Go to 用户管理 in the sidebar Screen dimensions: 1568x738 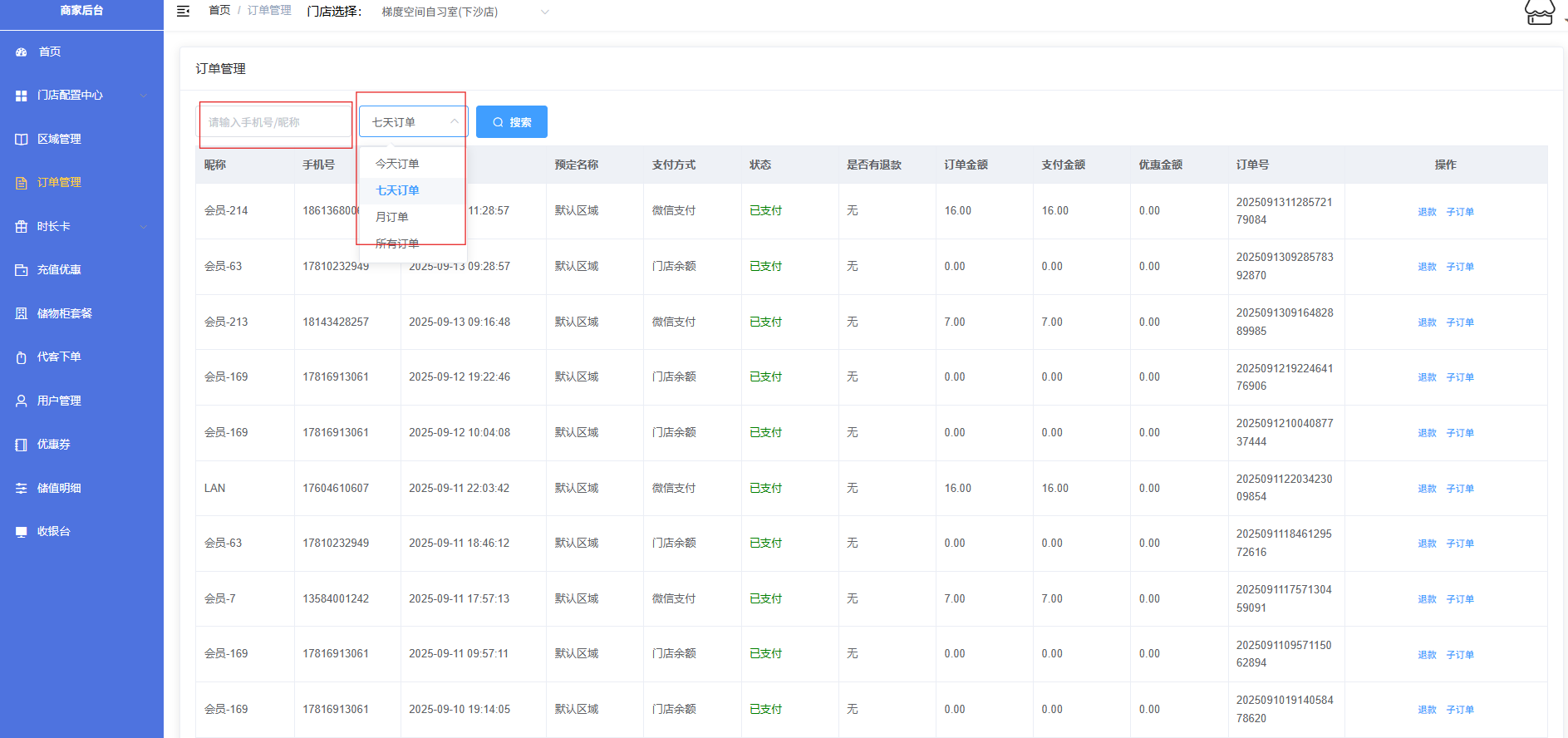pyautogui.click(x=59, y=401)
